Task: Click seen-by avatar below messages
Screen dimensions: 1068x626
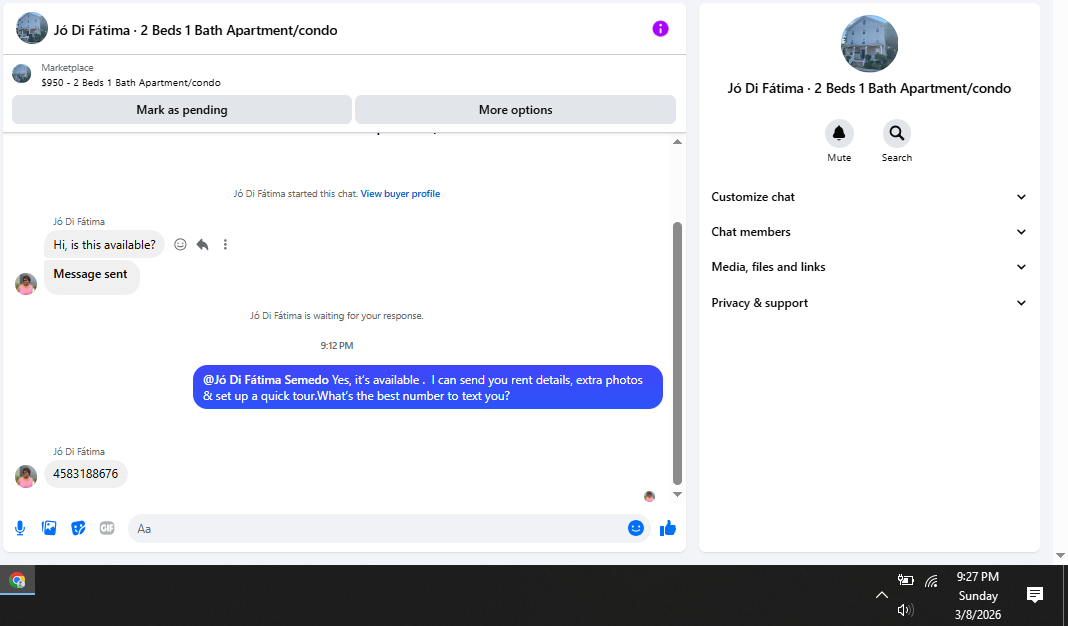Action: (649, 497)
